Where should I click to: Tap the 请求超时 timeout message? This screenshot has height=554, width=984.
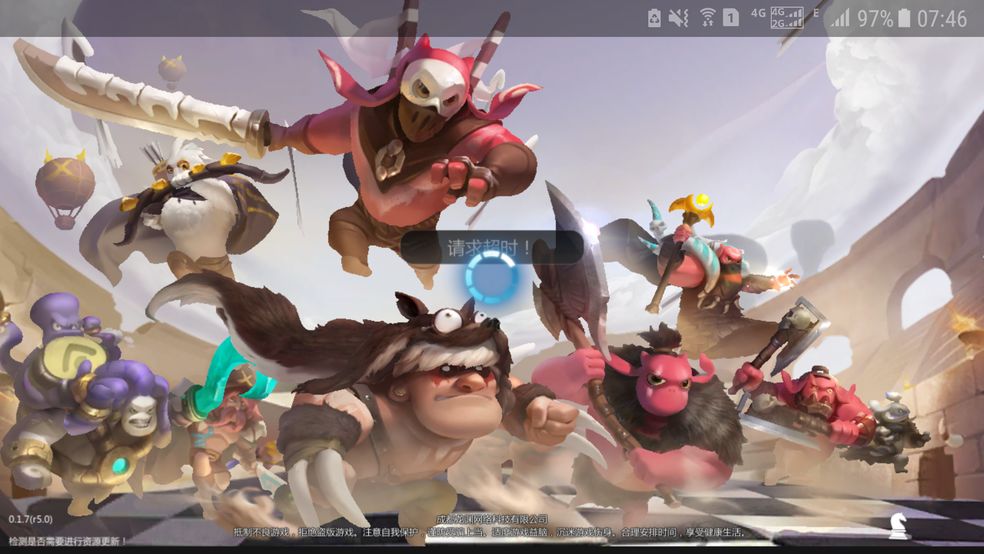point(491,248)
